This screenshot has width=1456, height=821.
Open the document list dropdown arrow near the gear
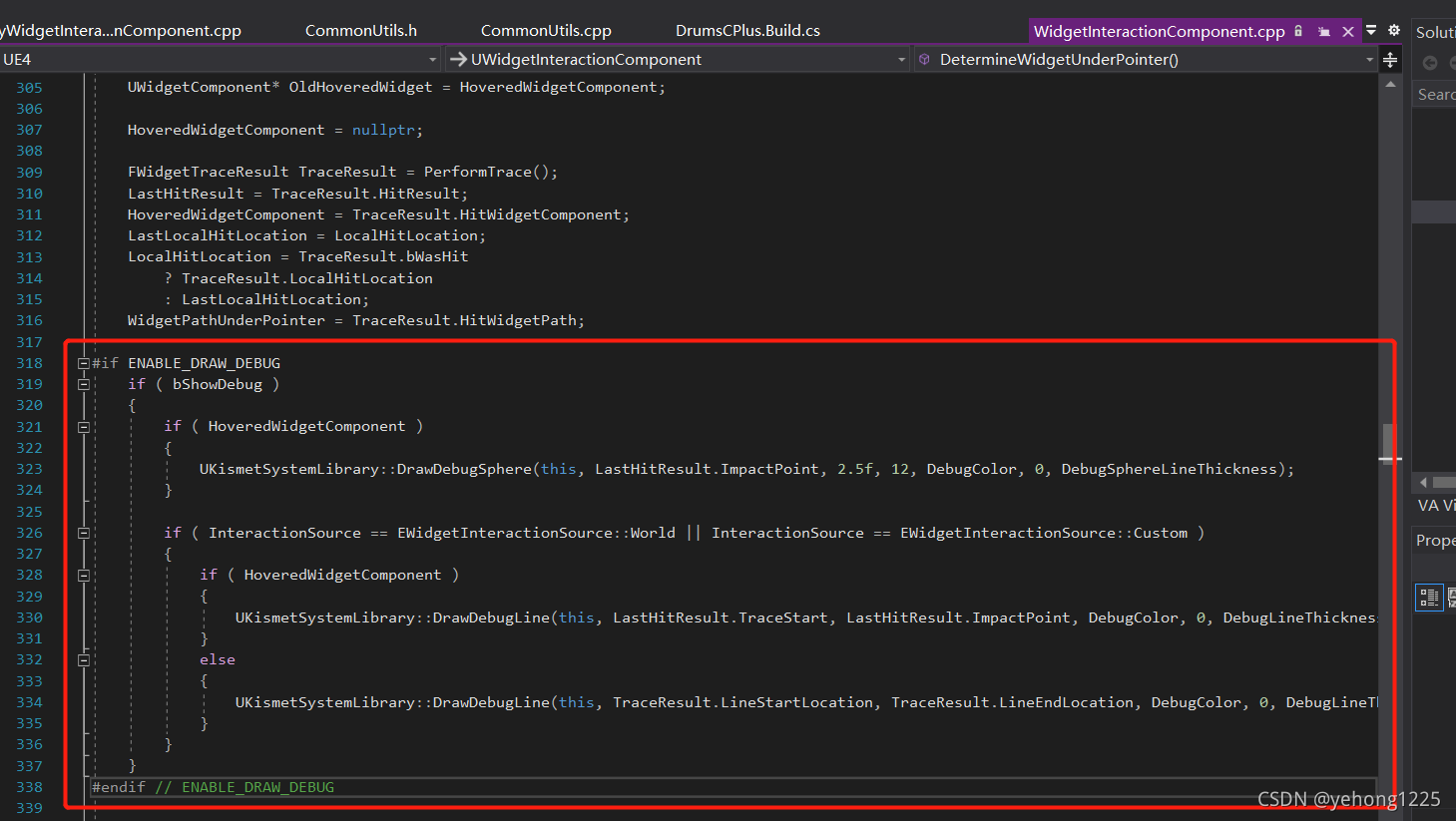1371,31
